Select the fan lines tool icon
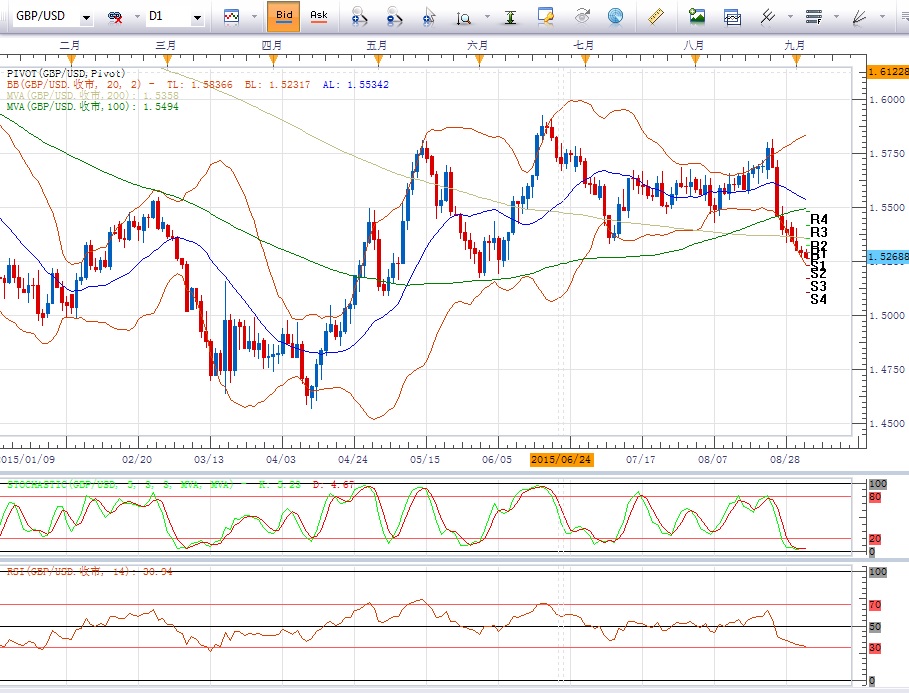The image size is (909, 693). (x=859, y=17)
